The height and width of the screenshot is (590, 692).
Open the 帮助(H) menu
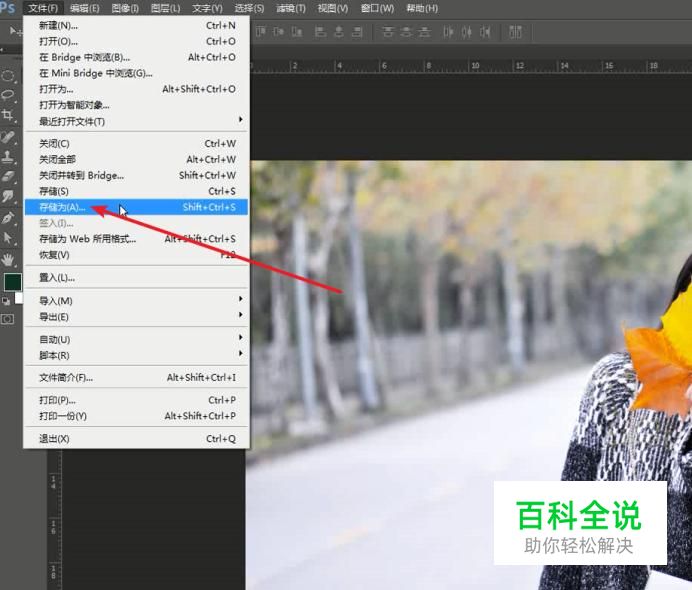(x=421, y=8)
